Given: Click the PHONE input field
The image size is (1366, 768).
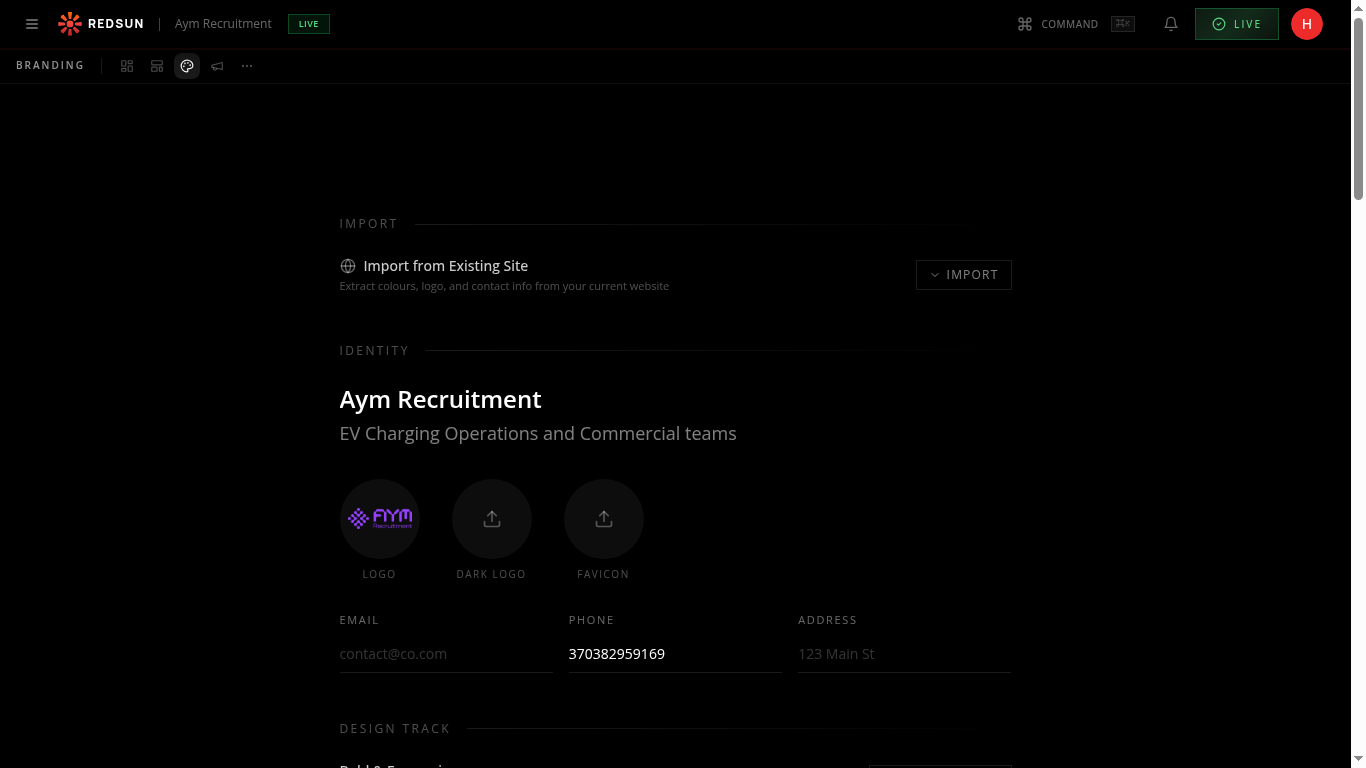Looking at the screenshot, I should coord(675,653).
